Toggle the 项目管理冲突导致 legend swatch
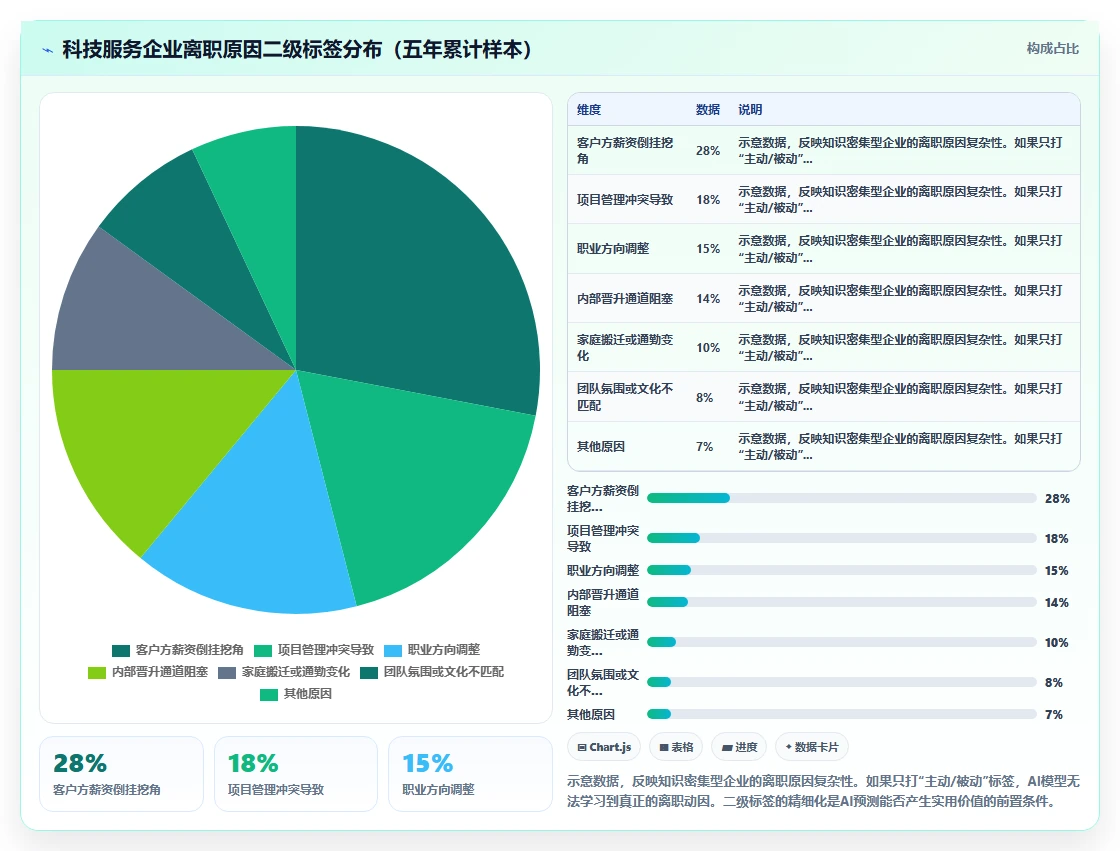Screen dimensions: 1120x851 [263, 650]
